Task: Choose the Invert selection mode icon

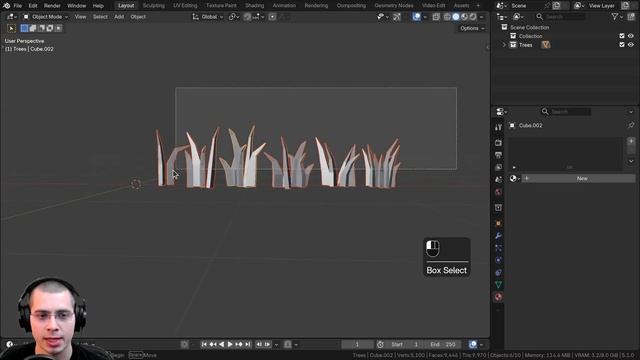Action: (x=50, y=28)
